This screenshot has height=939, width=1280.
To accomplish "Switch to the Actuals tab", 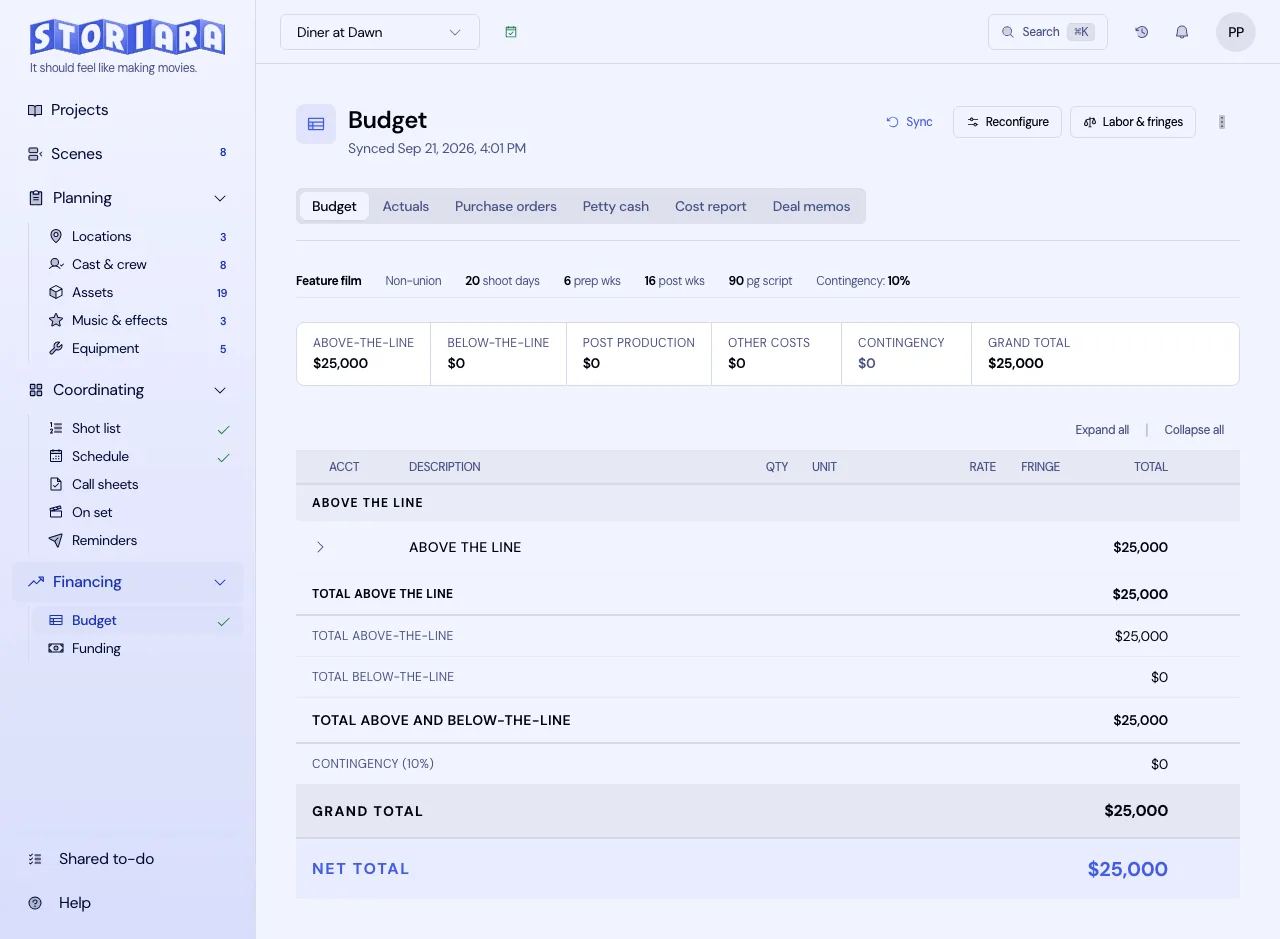I will click(x=406, y=206).
